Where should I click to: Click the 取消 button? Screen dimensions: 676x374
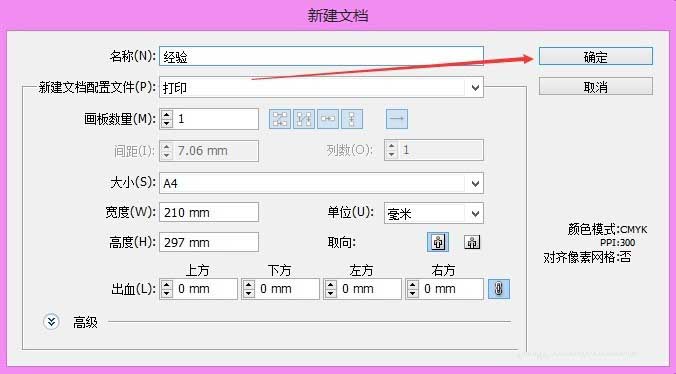tap(596, 87)
